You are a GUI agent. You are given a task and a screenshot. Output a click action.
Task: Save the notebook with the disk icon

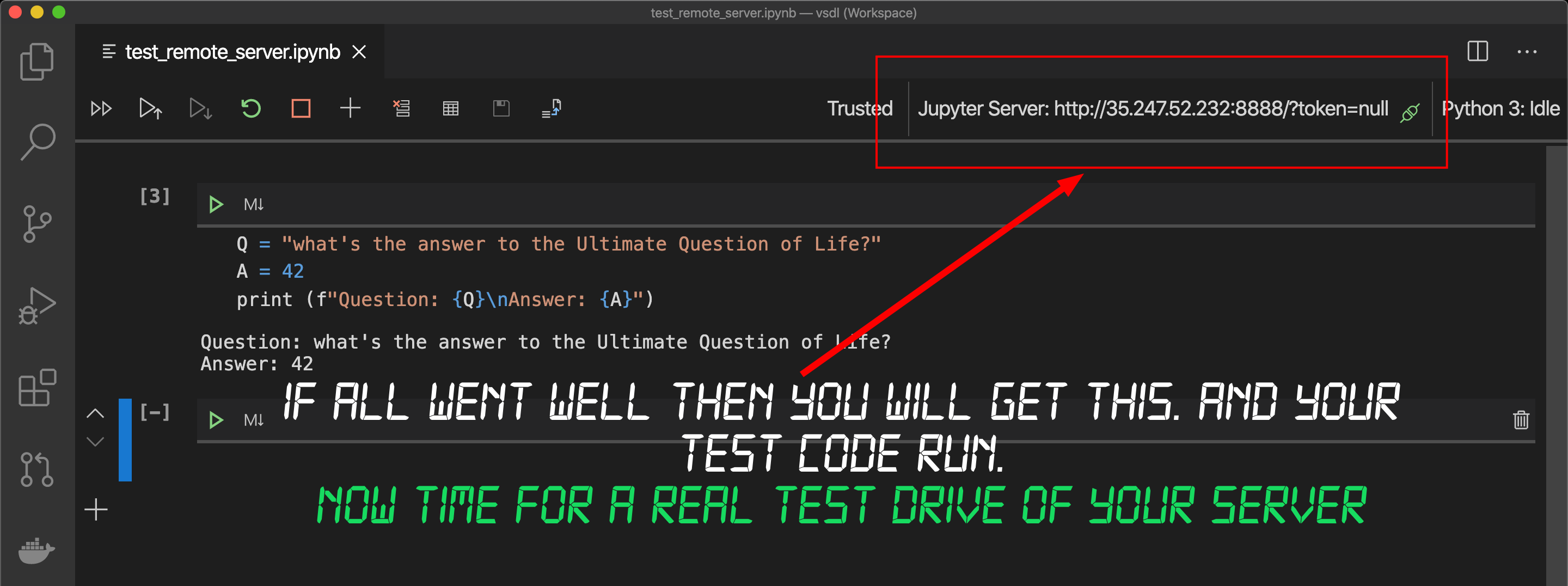coord(501,108)
